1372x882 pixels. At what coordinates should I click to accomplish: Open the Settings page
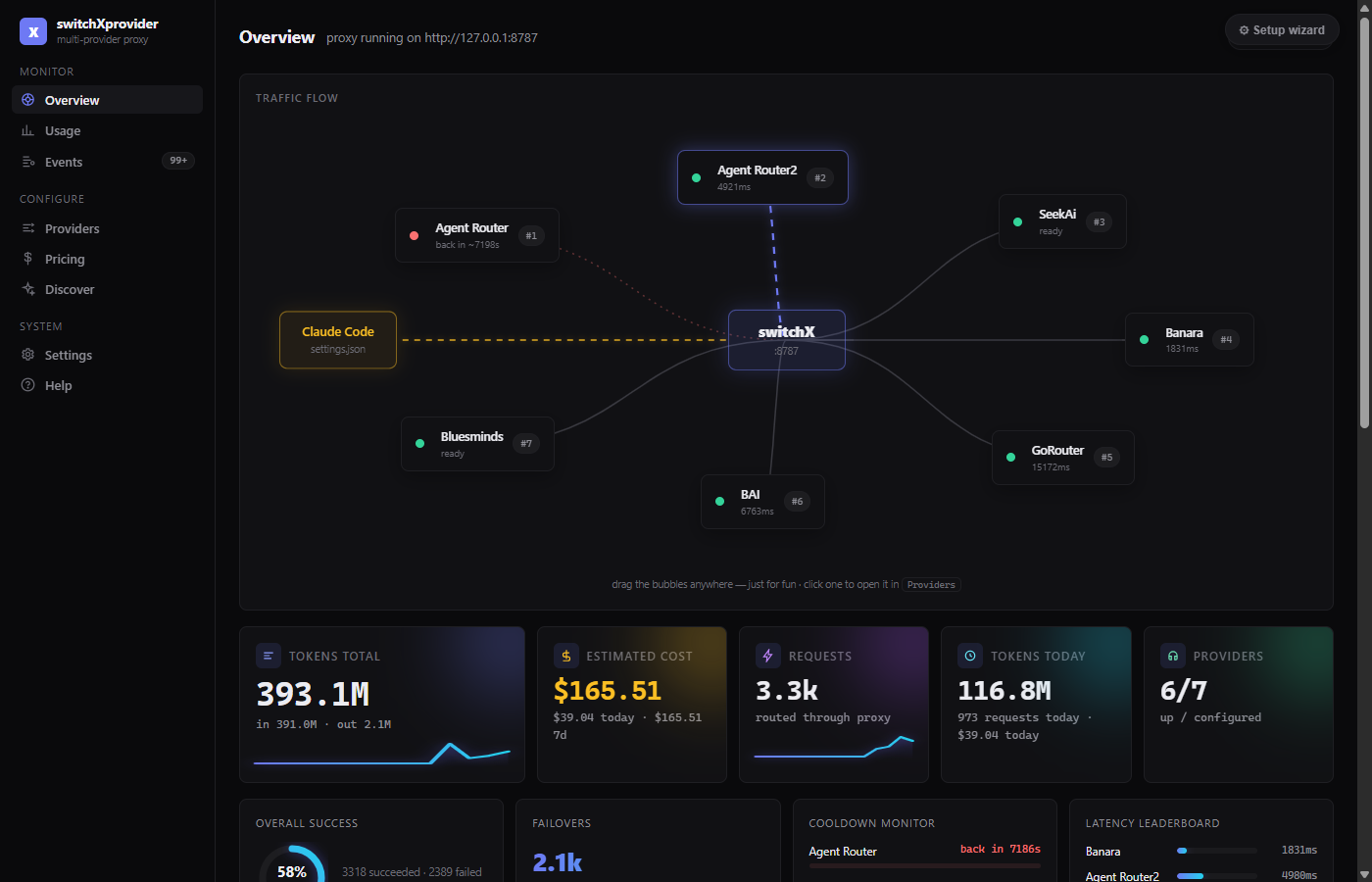coord(107,355)
